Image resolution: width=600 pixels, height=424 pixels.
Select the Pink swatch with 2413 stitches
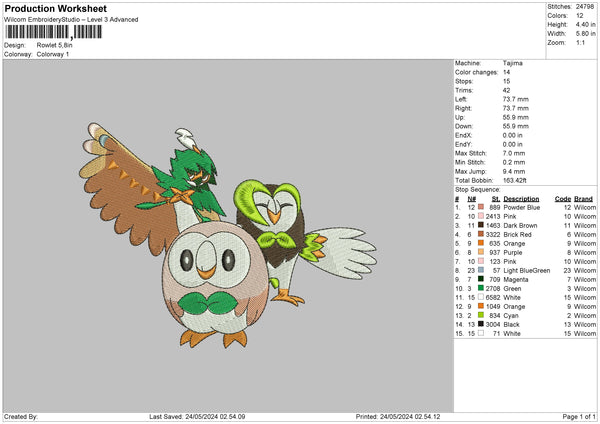click(x=481, y=216)
